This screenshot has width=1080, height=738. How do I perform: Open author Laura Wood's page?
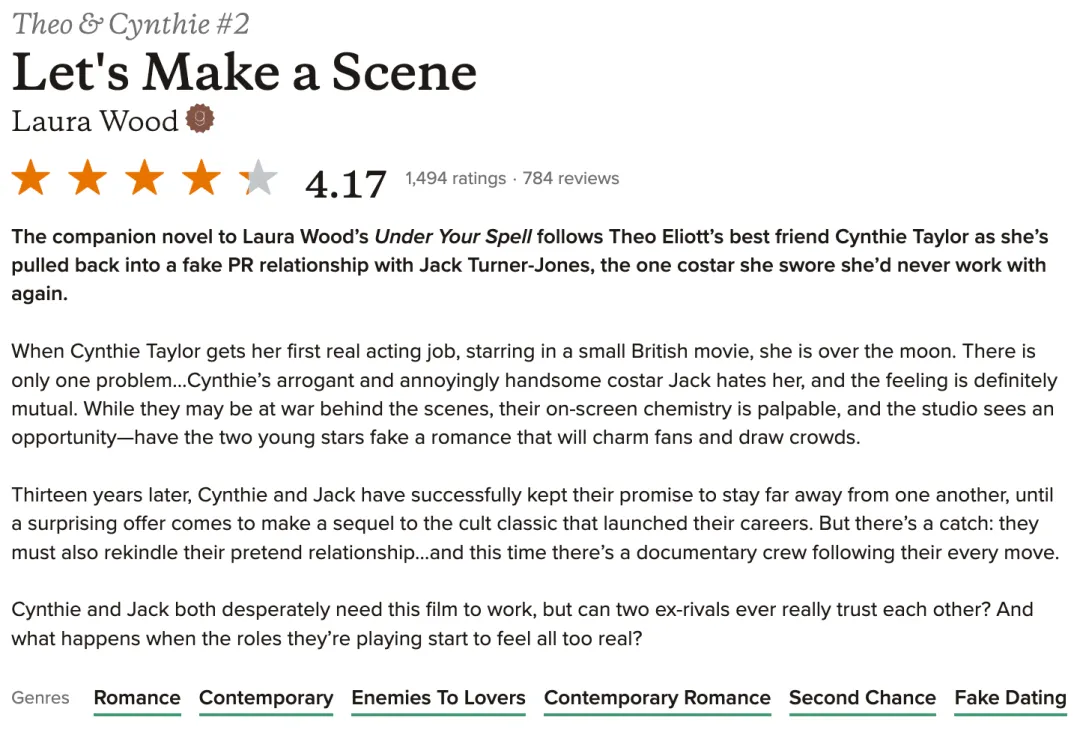coord(95,121)
